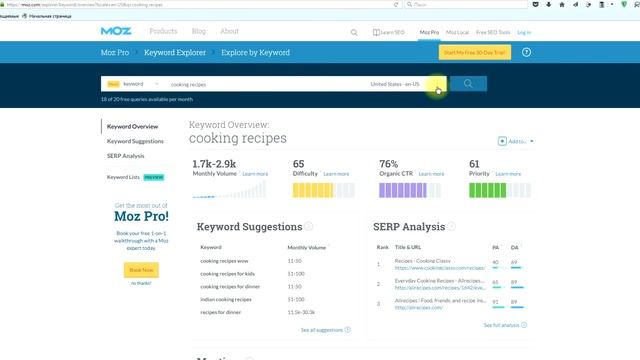Click the green Priority score bar

[x=500, y=190]
